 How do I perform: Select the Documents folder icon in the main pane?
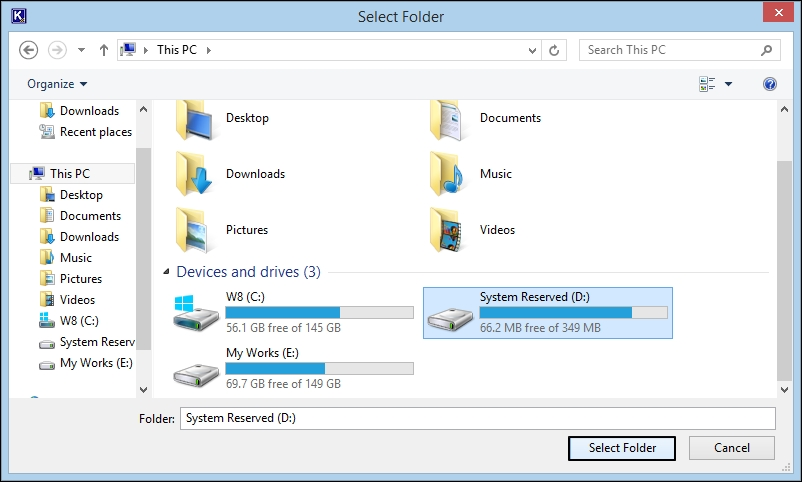(x=448, y=120)
